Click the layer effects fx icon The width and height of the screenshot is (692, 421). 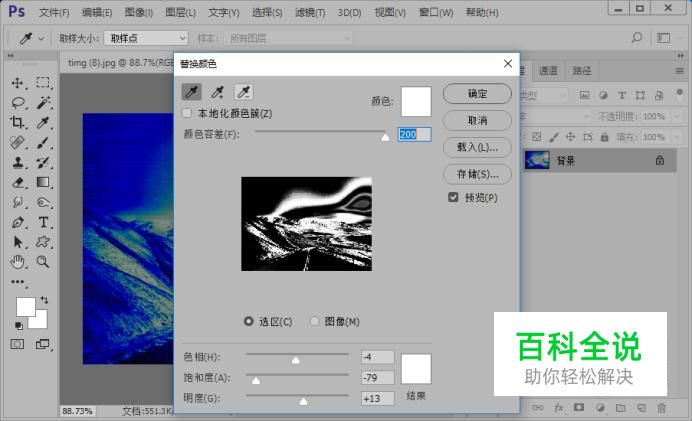(559, 408)
